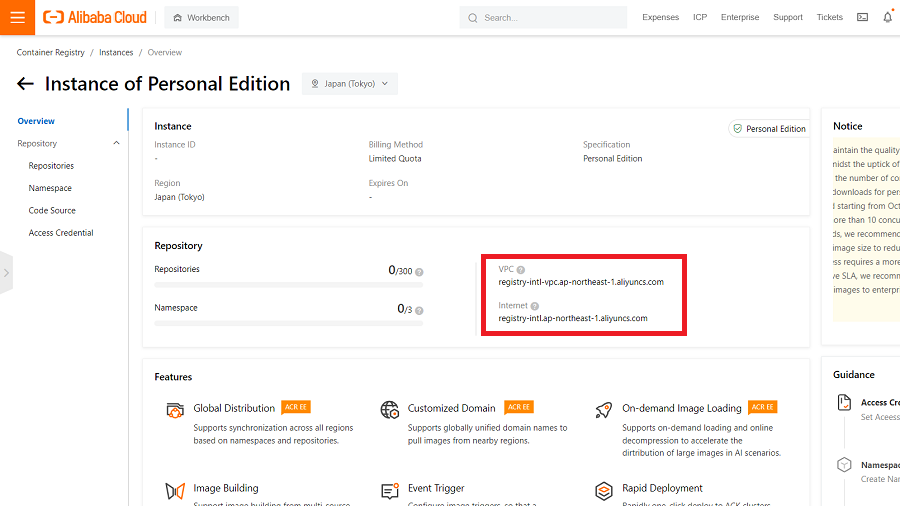Click the On-demand Image Loading rocket icon
The image size is (900, 506).
(603, 410)
